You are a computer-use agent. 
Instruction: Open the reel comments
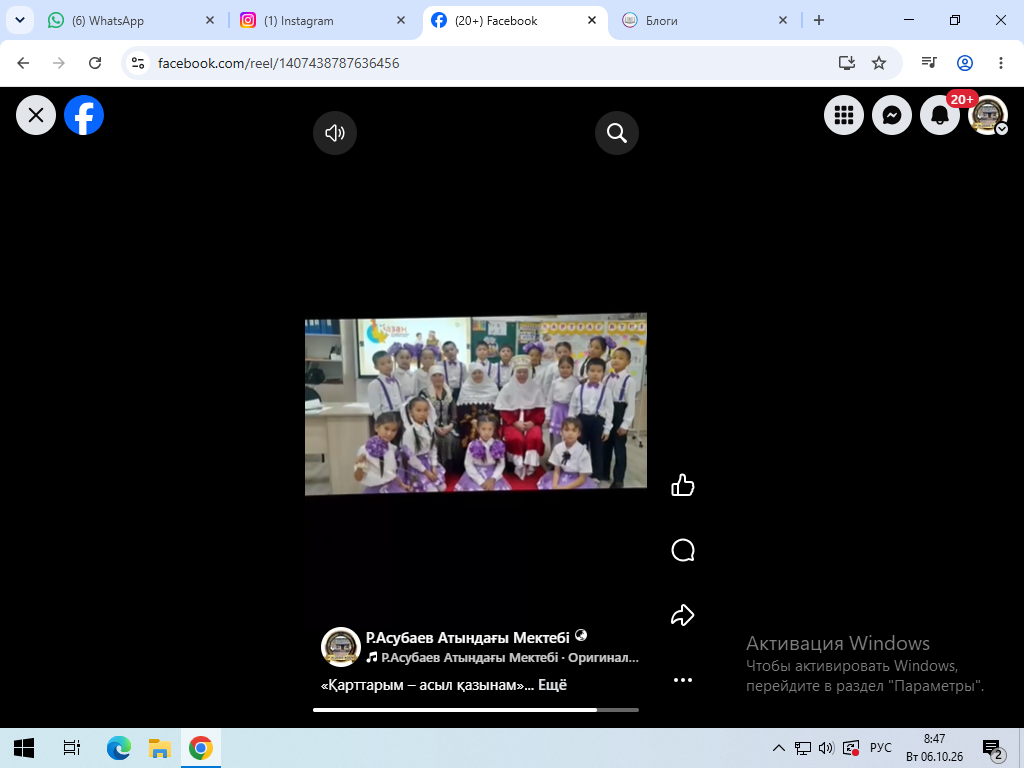point(682,550)
